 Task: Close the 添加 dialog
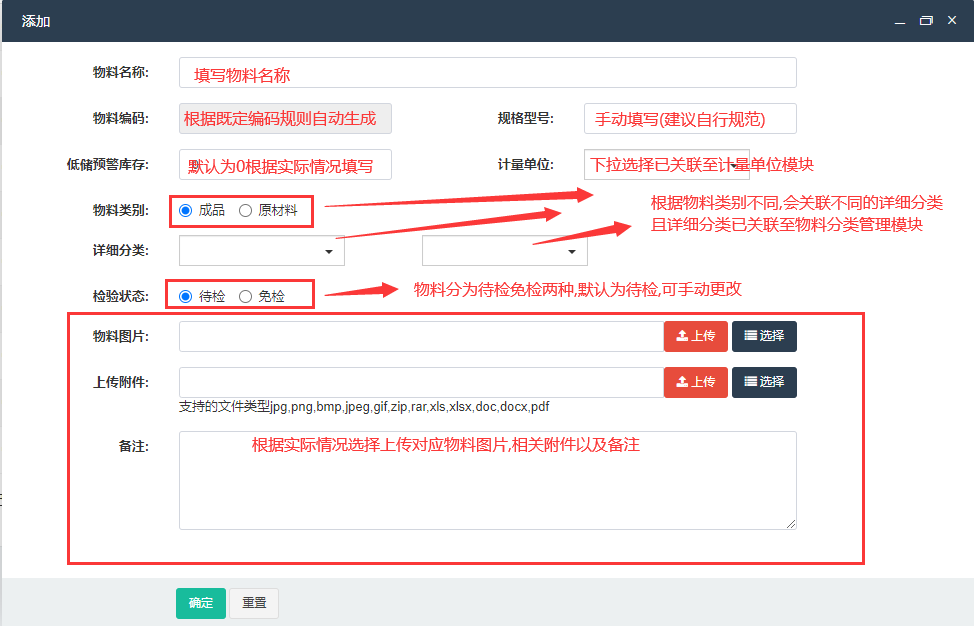[x=952, y=20]
